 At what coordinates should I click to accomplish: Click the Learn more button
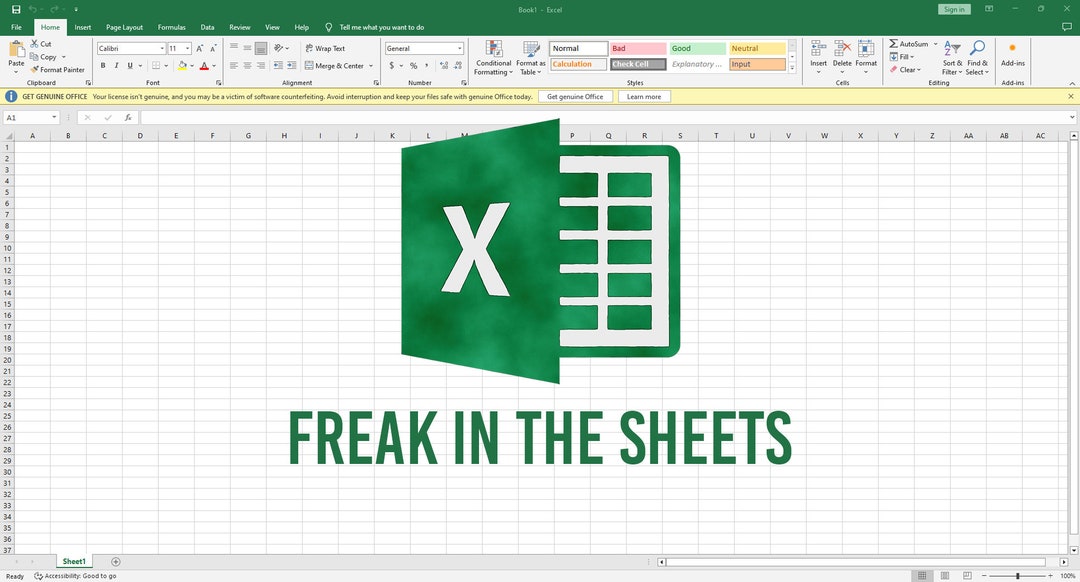pos(644,97)
